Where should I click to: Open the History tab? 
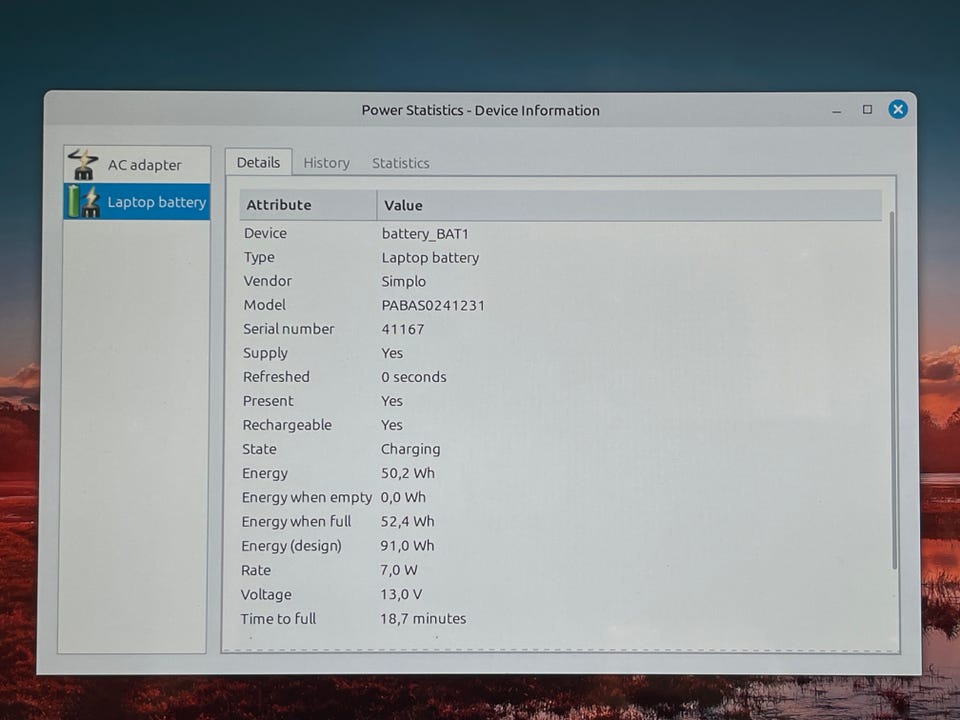(x=326, y=163)
